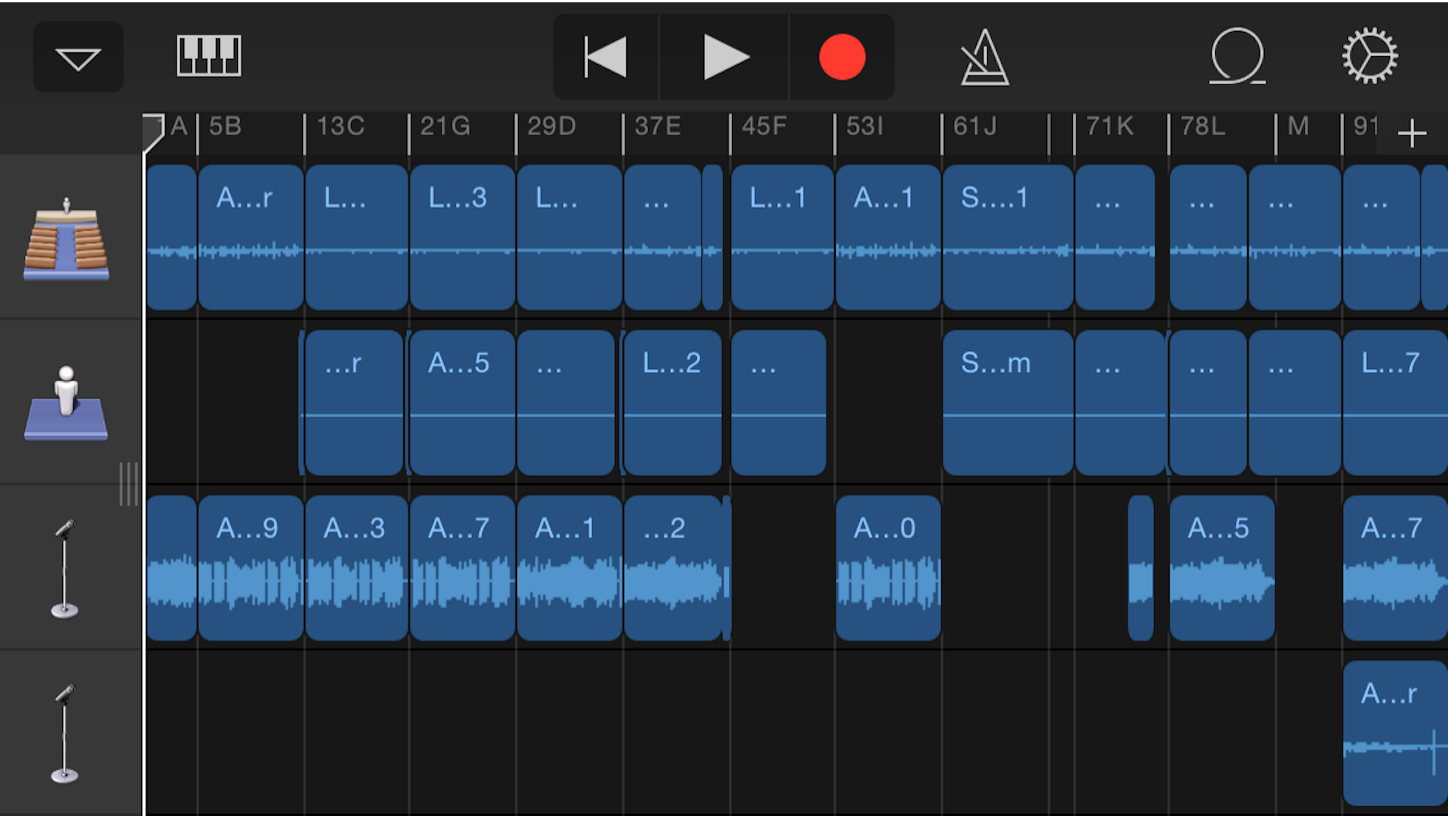Select first microphone track region under marker A

click(x=171, y=568)
